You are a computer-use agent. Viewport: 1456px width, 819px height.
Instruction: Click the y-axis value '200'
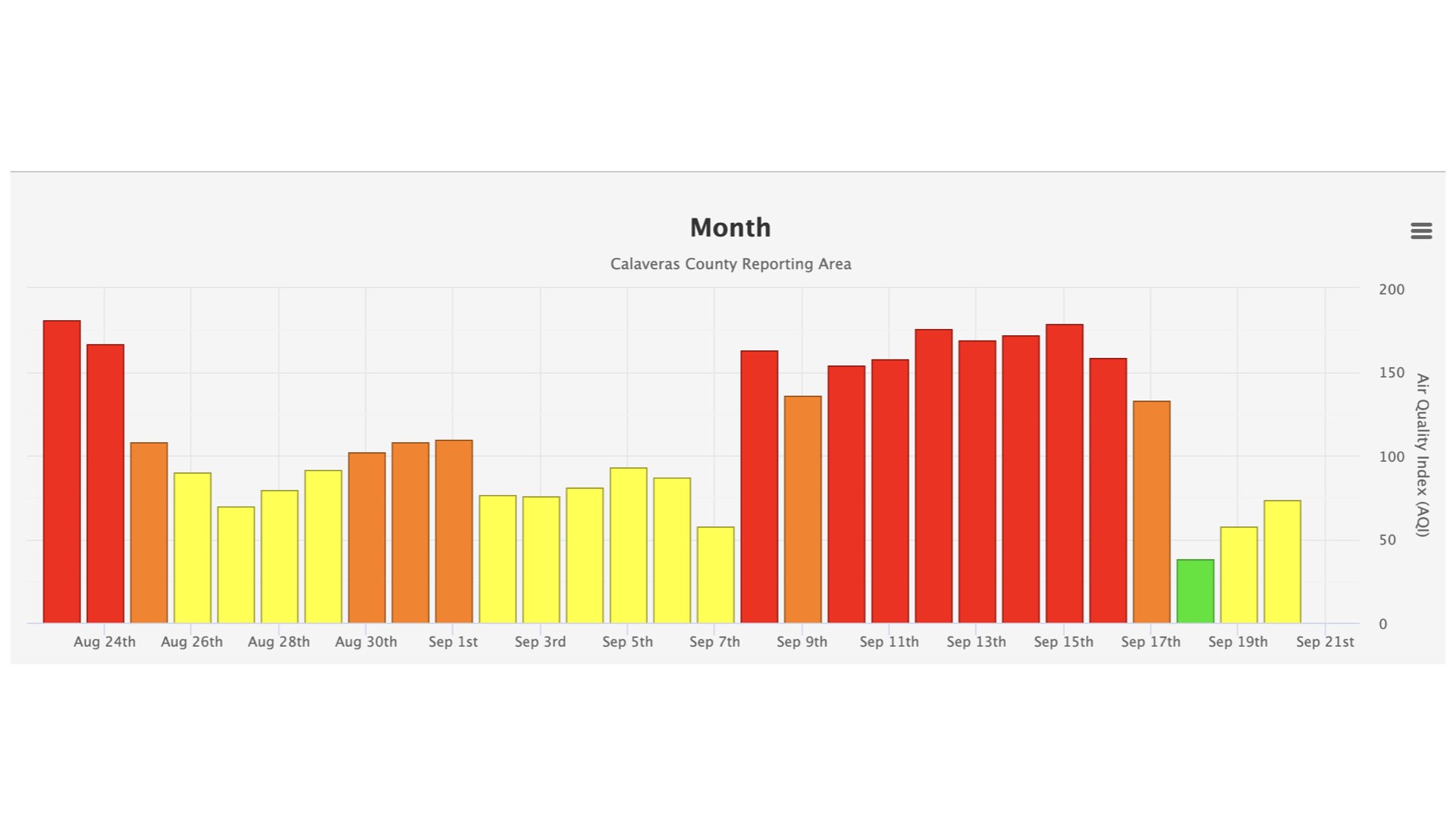point(1392,289)
